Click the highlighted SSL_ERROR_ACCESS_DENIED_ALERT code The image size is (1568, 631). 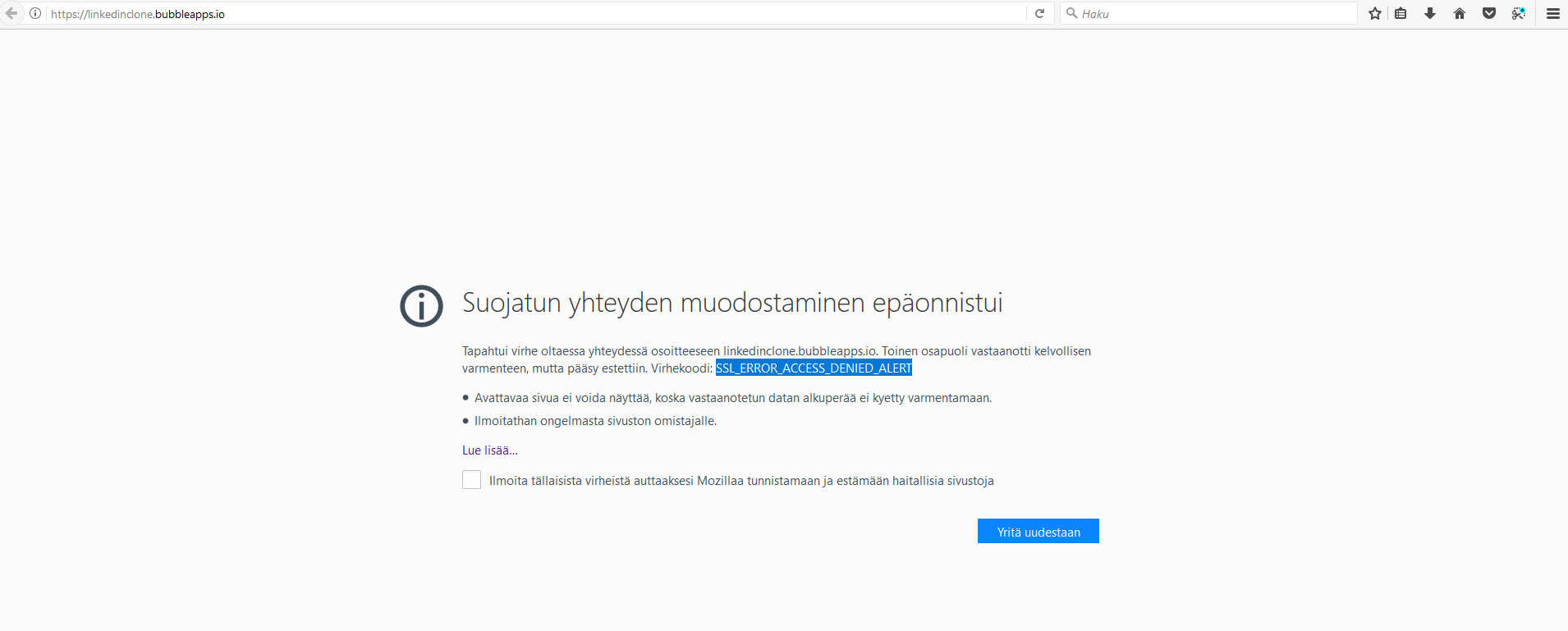814,368
